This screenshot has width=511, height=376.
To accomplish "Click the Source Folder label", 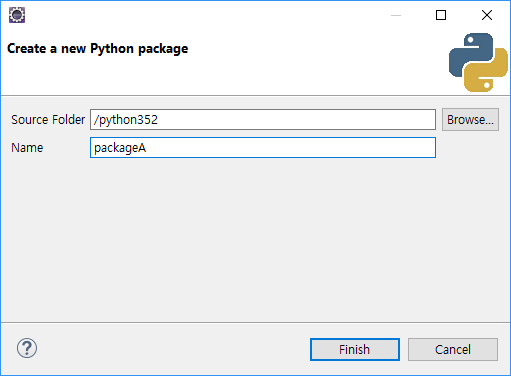I will (x=48, y=120).
